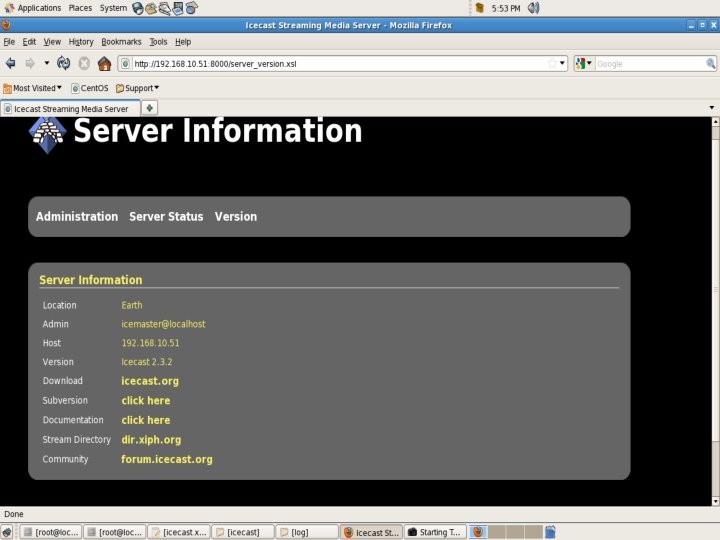Go back with the Back arrow button
This screenshot has width=720, height=540.
[x=11, y=63]
